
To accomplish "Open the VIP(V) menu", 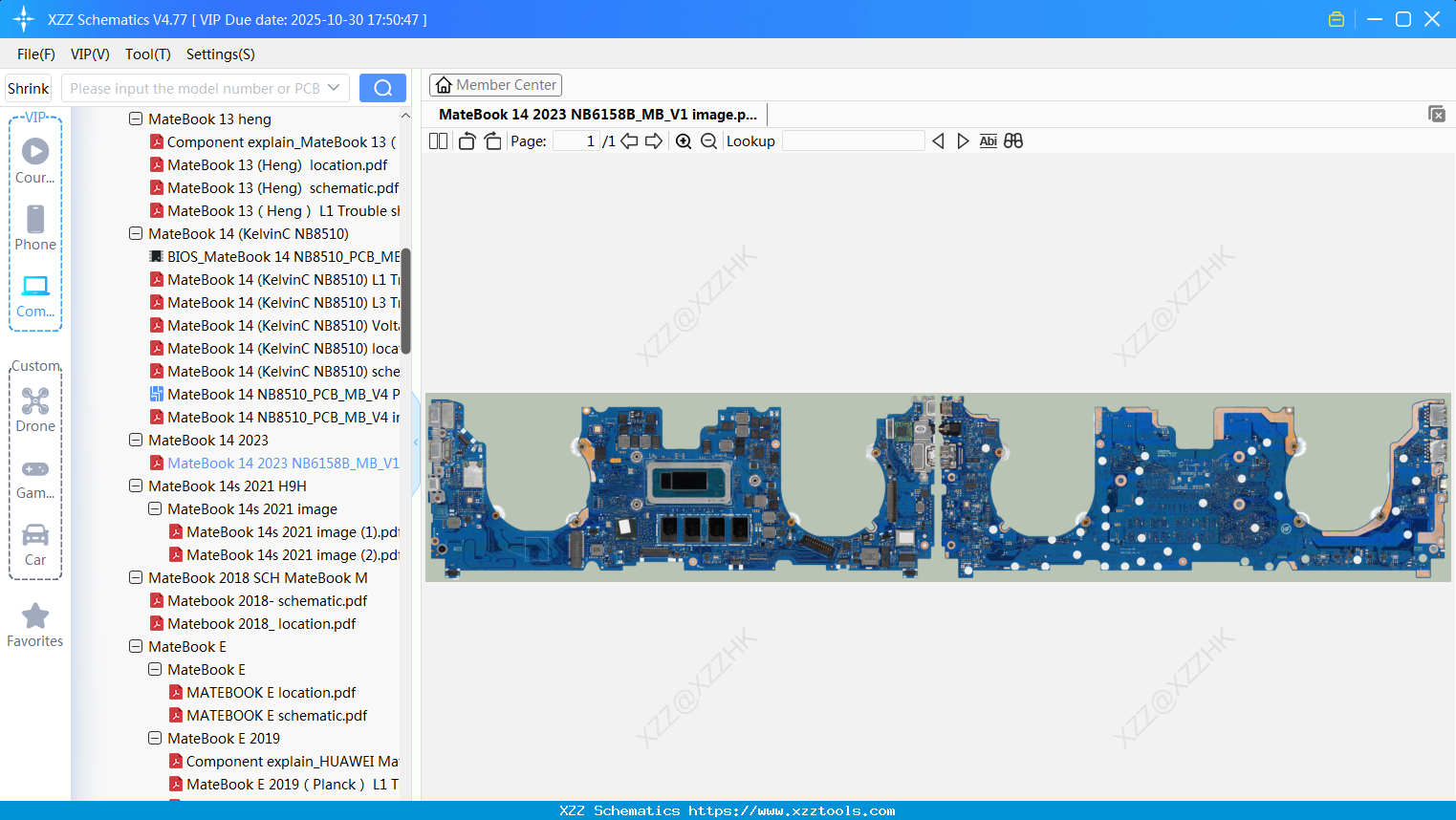I will (90, 54).
